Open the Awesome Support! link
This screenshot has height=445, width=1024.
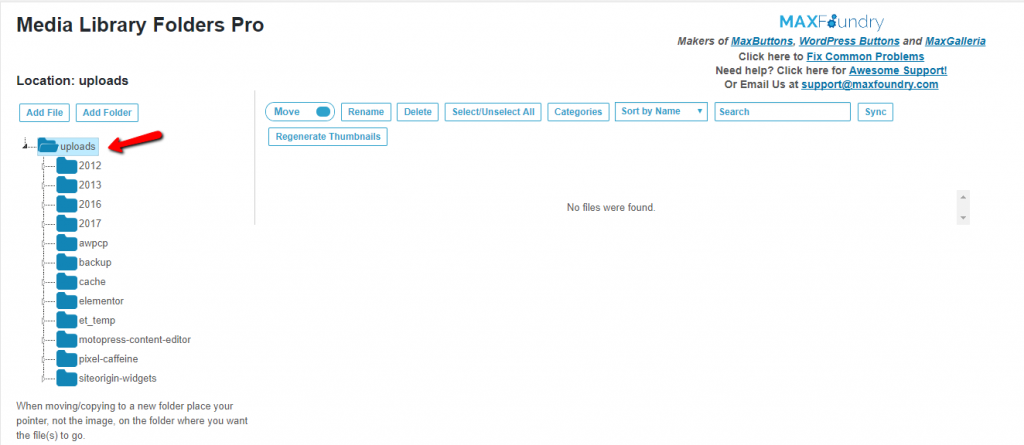coord(898,70)
